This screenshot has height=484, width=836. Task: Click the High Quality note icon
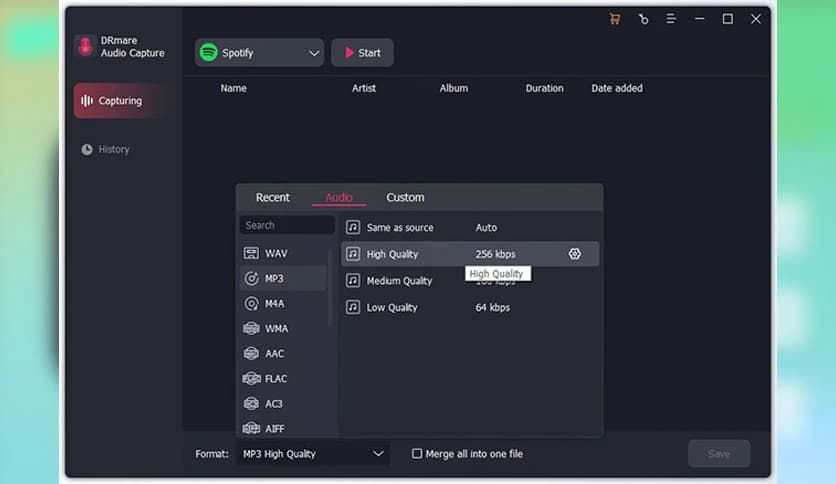click(x=352, y=254)
